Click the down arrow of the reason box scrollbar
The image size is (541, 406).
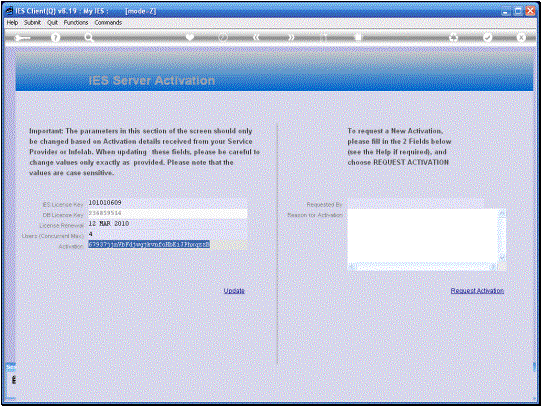point(502,258)
